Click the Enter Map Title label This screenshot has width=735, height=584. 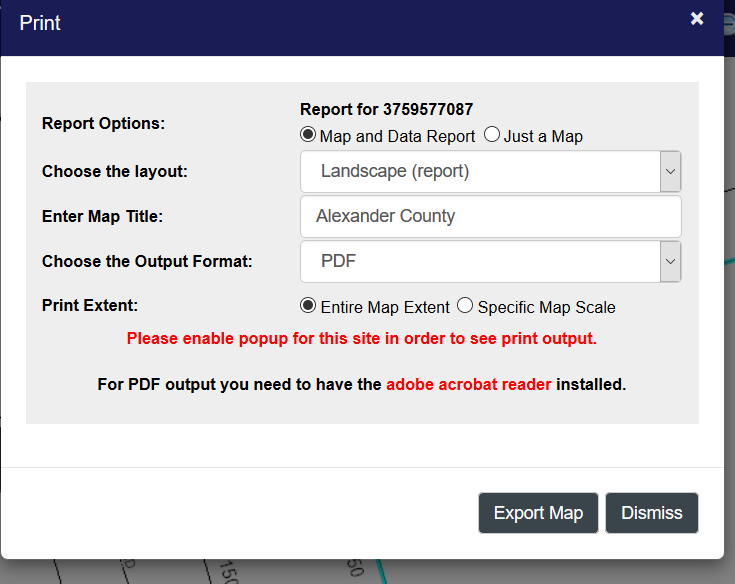[x=102, y=216]
